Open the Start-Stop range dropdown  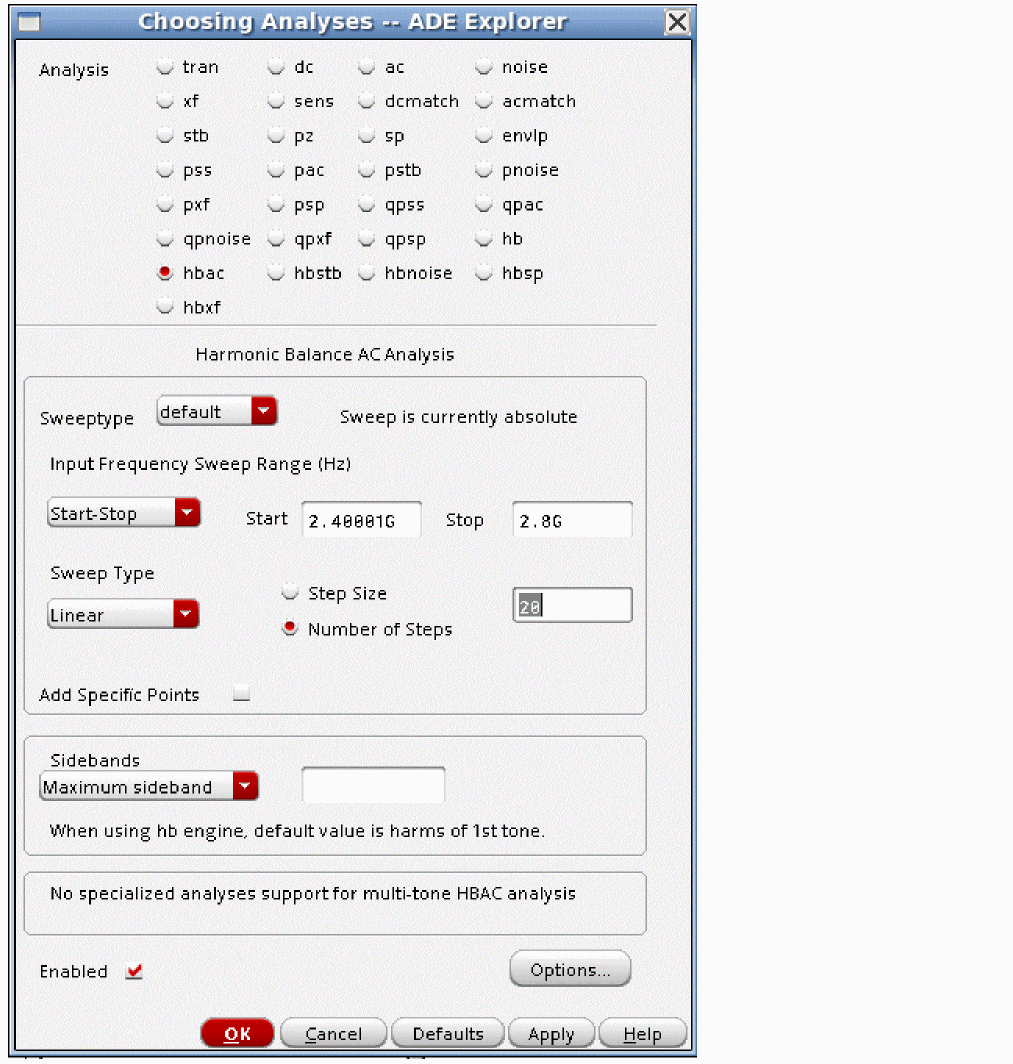coord(123,513)
